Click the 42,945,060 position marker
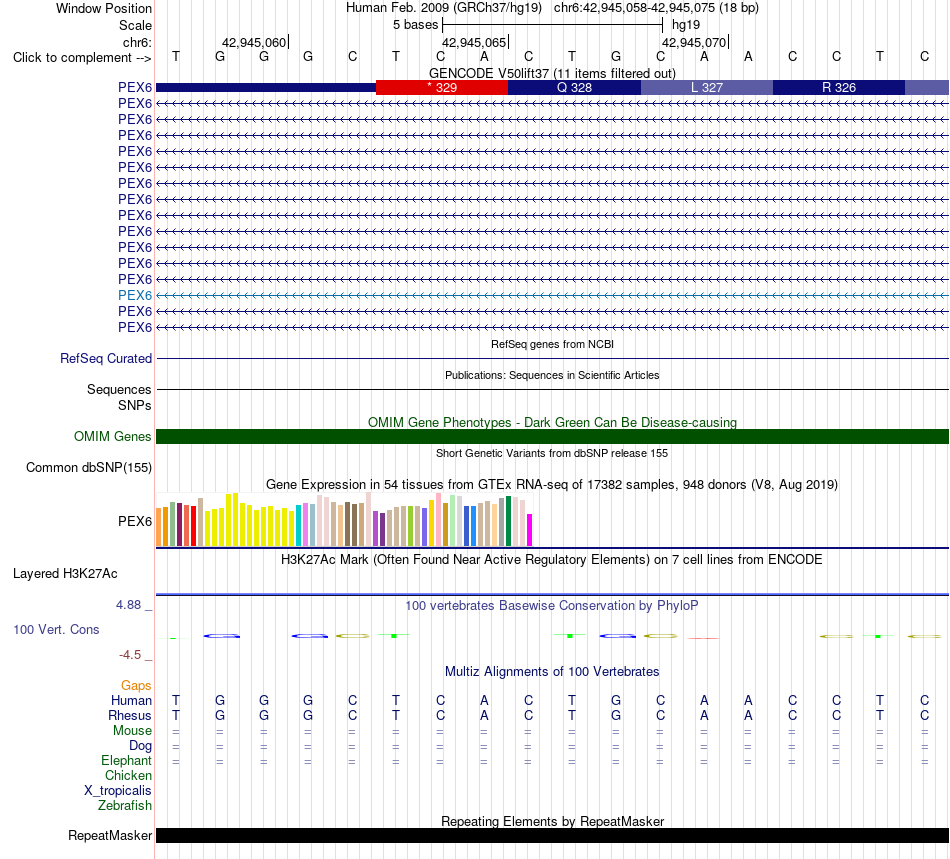 tap(254, 42)
